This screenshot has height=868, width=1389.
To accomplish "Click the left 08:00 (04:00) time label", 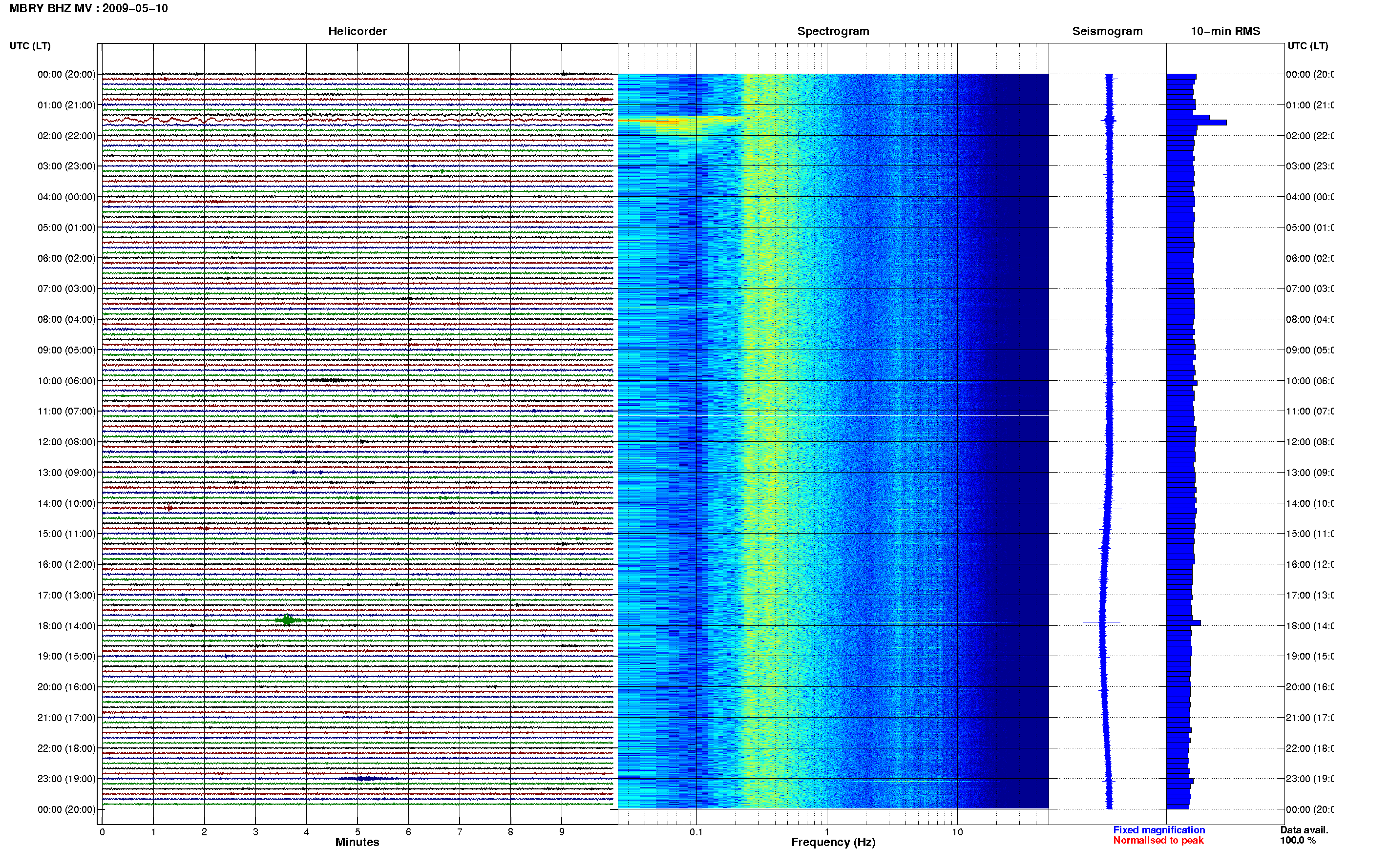I will point(66,320).
